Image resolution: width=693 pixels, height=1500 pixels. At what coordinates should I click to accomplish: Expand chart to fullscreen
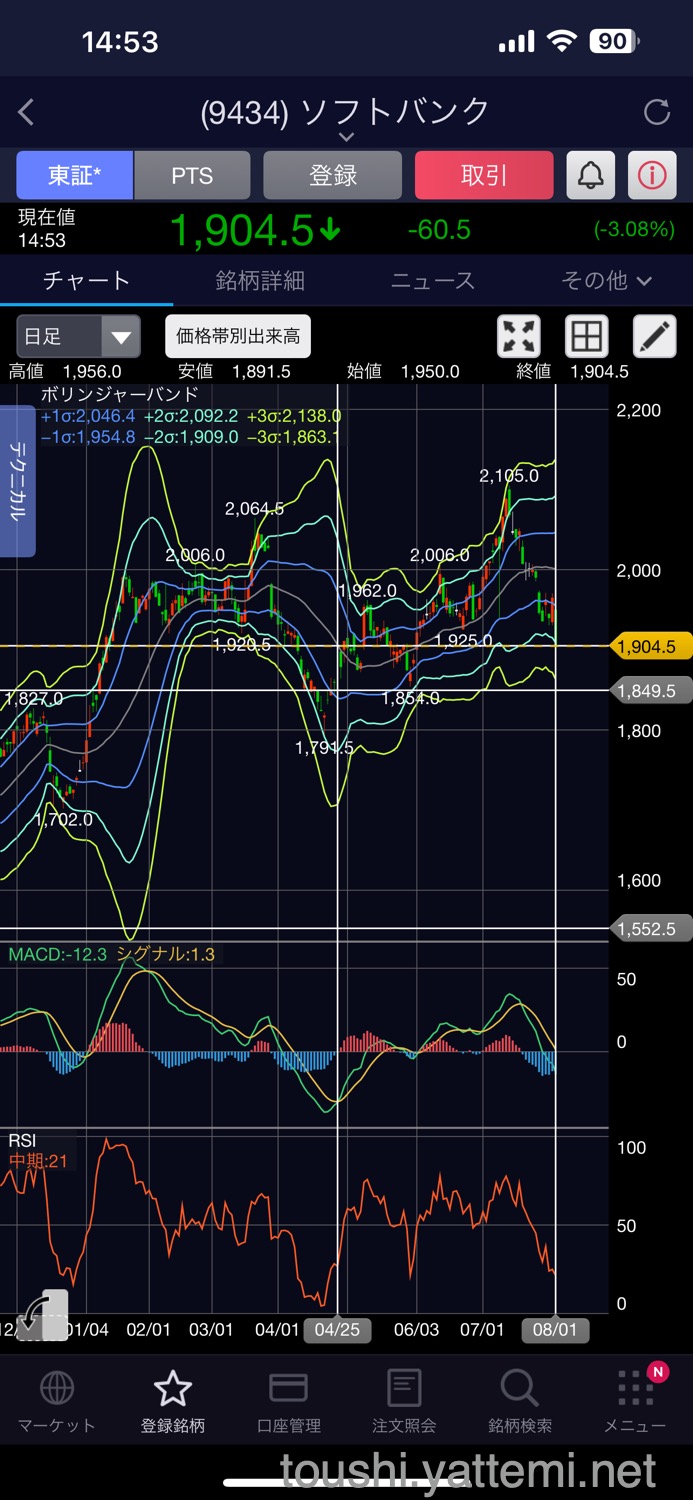click(519, 336)
